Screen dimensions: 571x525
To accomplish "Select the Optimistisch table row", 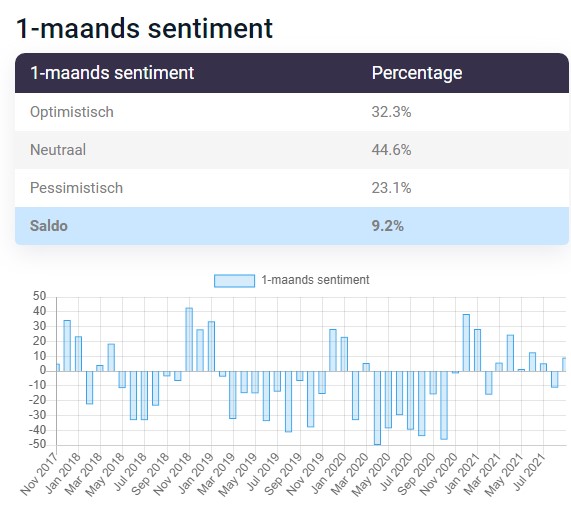I will click(292, 112).
